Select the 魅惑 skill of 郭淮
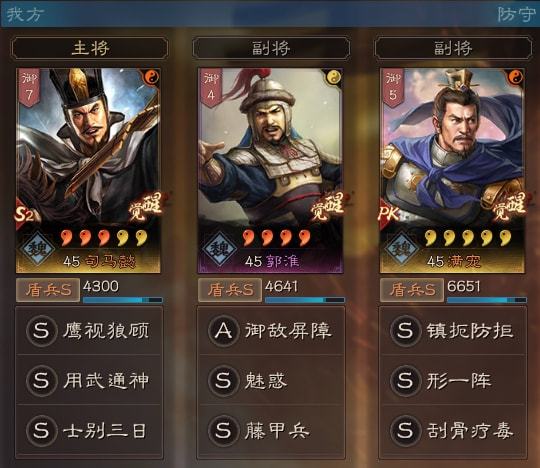 click(x=271, y=381)
